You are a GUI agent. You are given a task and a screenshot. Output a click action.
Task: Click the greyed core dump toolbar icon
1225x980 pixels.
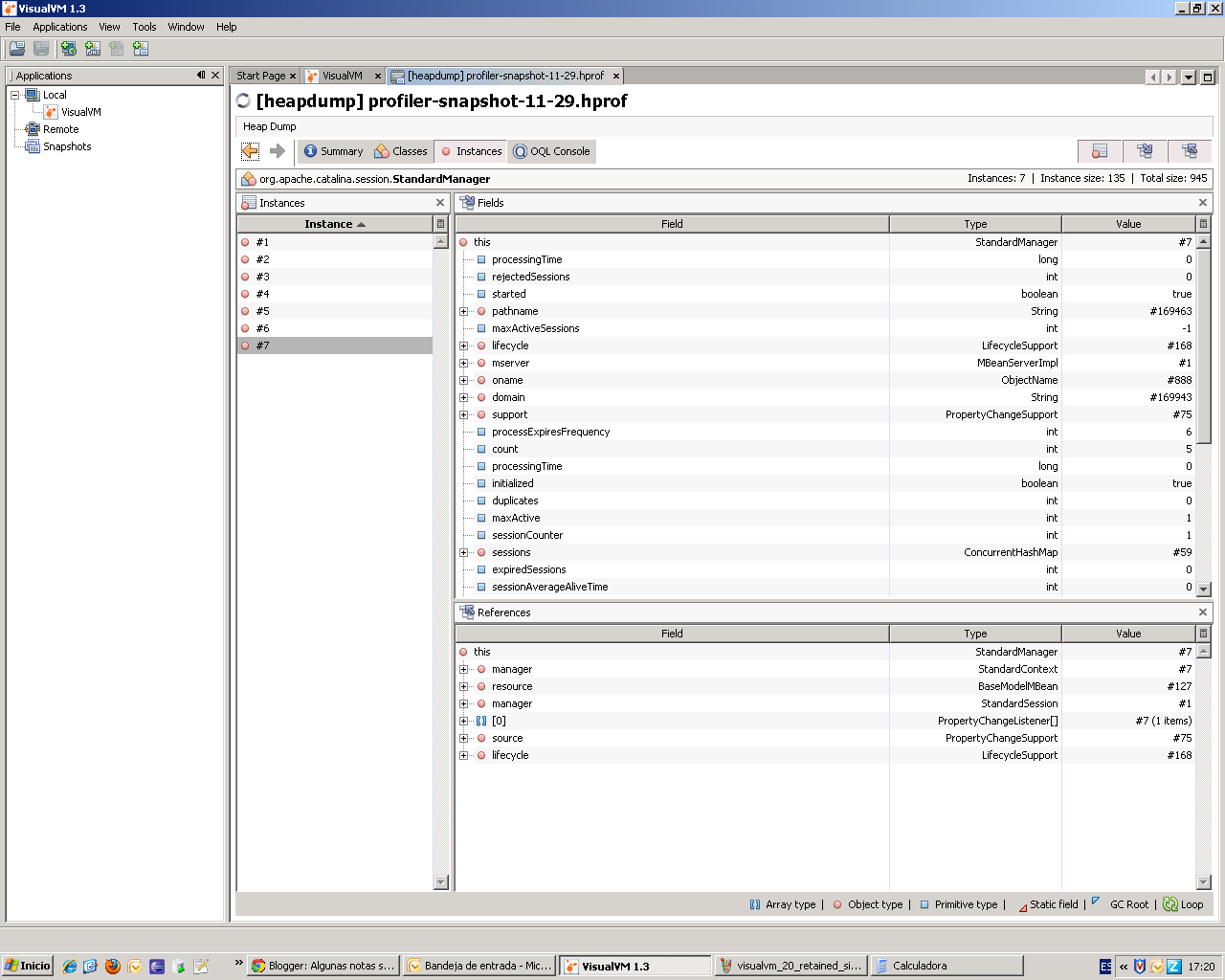pos(117,49)
